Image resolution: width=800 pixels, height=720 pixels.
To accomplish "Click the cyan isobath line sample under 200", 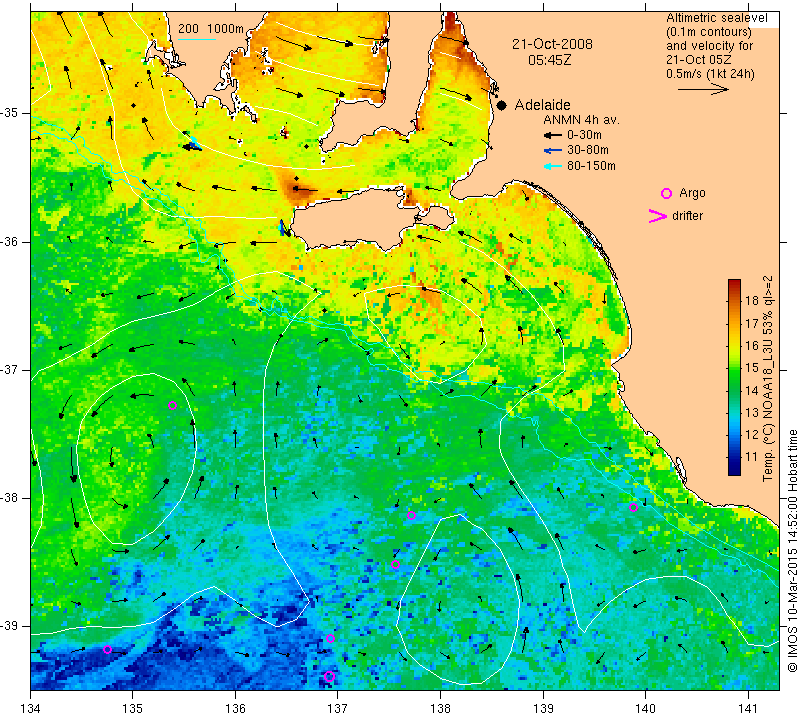I will pos(196,39).
